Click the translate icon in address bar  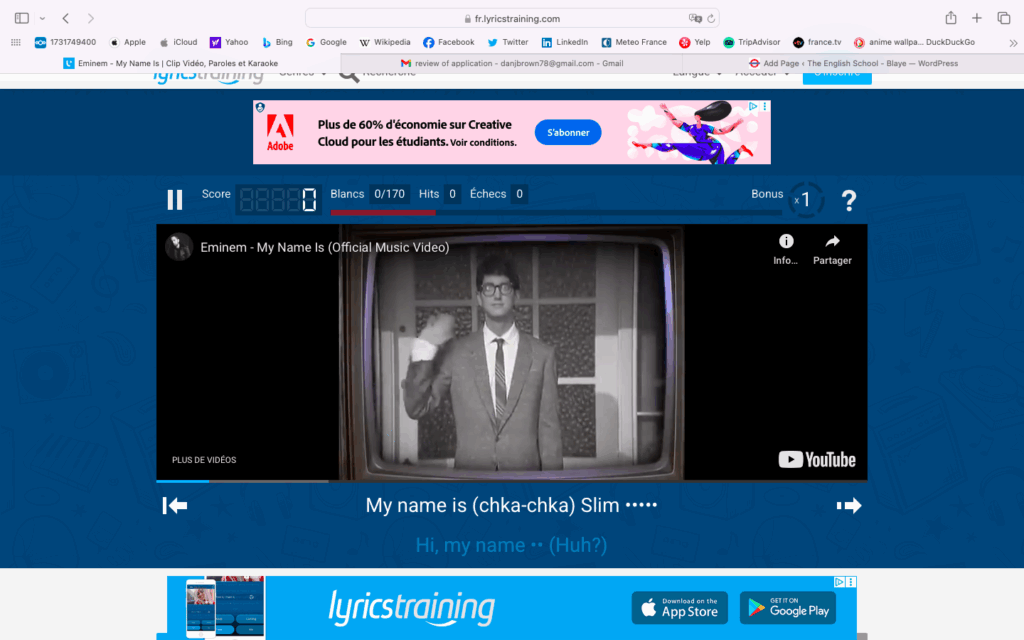[x=695, y=18]
